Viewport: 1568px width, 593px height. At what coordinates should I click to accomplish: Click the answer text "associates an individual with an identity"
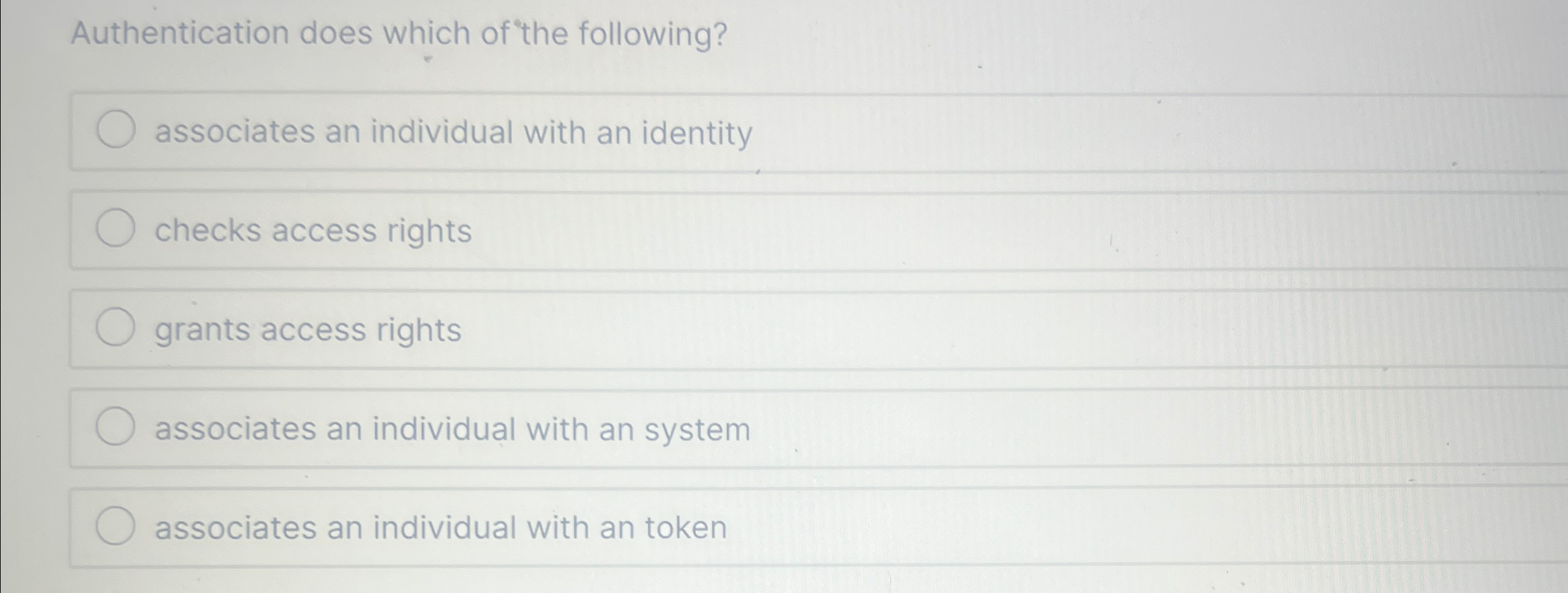pos(453,132)
